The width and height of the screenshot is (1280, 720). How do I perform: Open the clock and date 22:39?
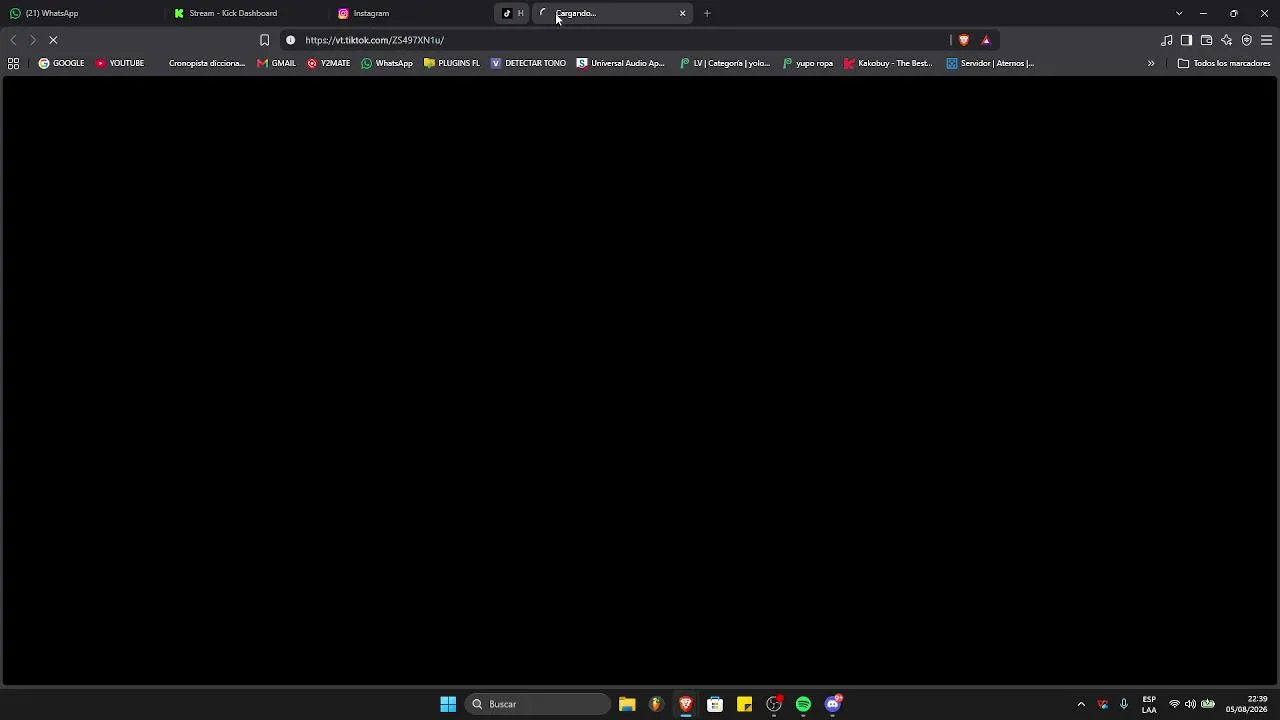click(x=1246, y=704)
